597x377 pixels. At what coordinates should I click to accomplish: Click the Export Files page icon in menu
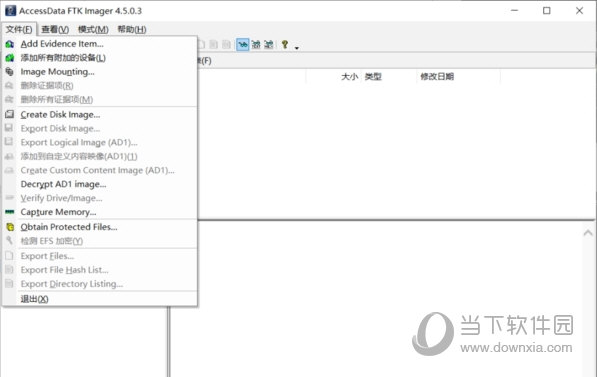click(9, 256)
